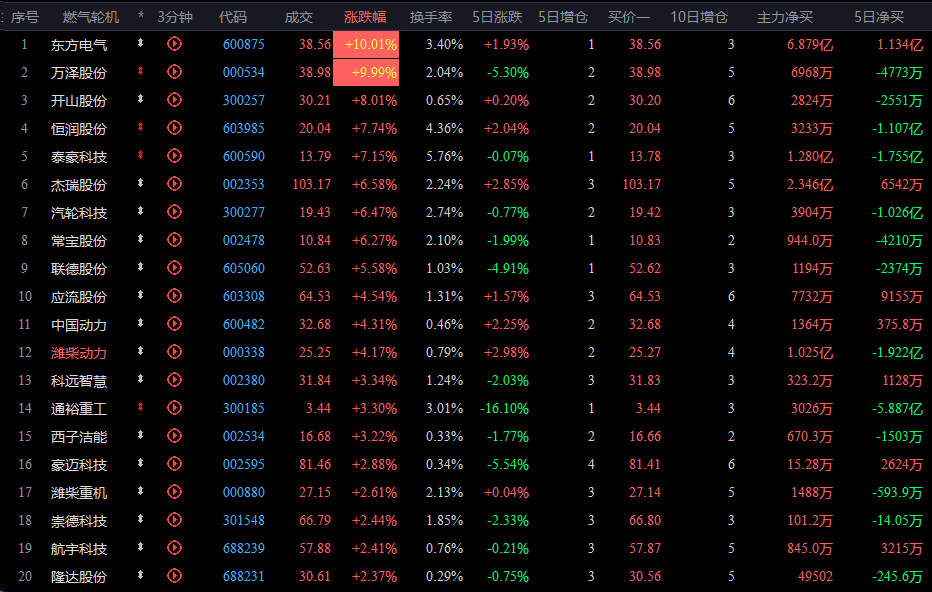
Task: Sort by the 涨跌幅 column header
Action: [365, 17]
